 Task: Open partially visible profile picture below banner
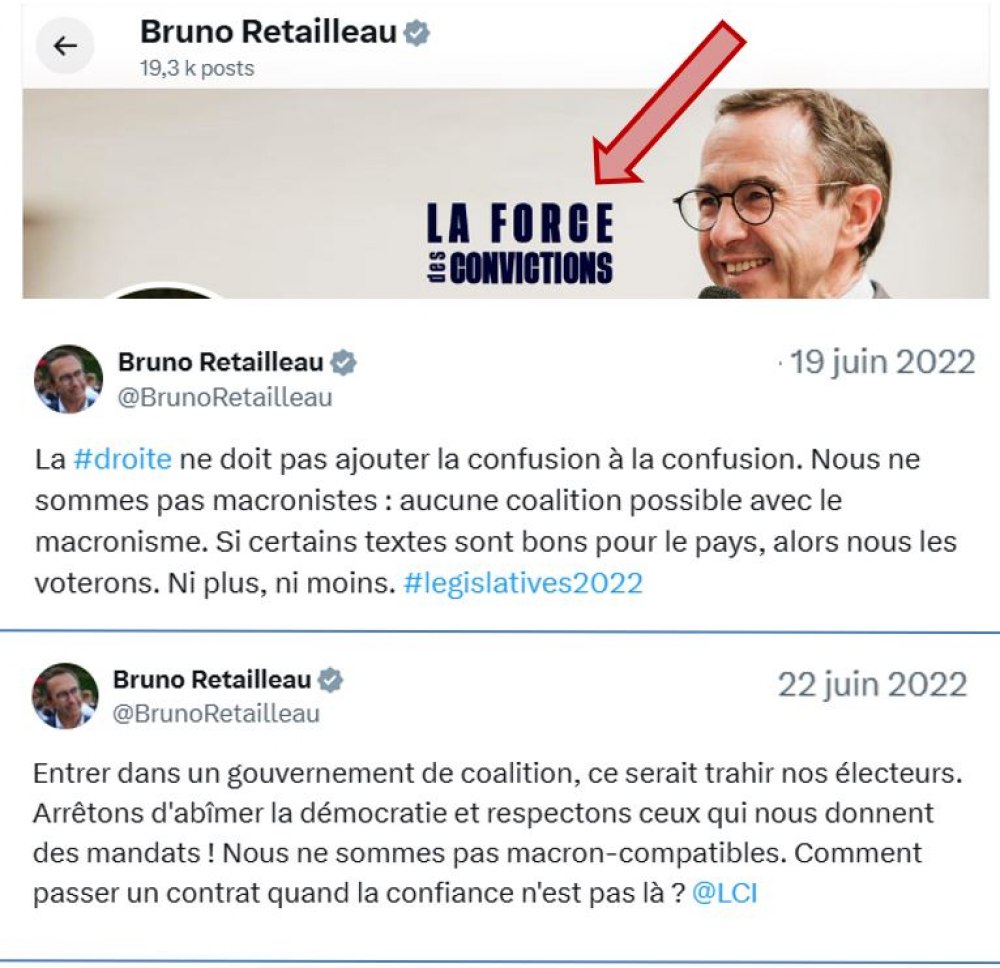point(167,291)
